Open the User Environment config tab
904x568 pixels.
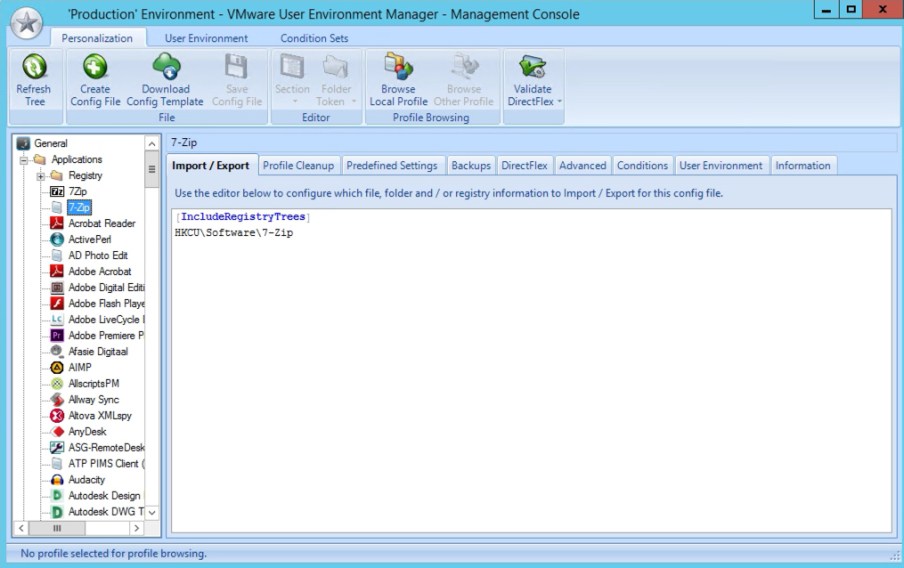721,165
